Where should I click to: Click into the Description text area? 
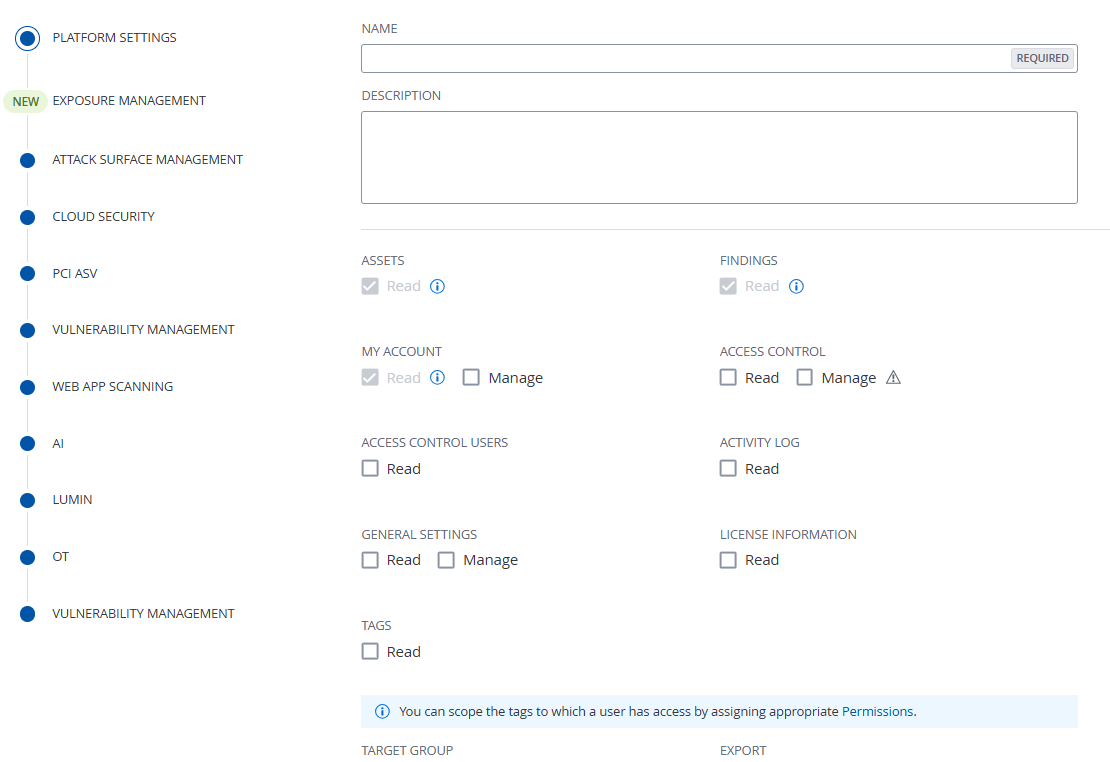(x=719, y=157)
